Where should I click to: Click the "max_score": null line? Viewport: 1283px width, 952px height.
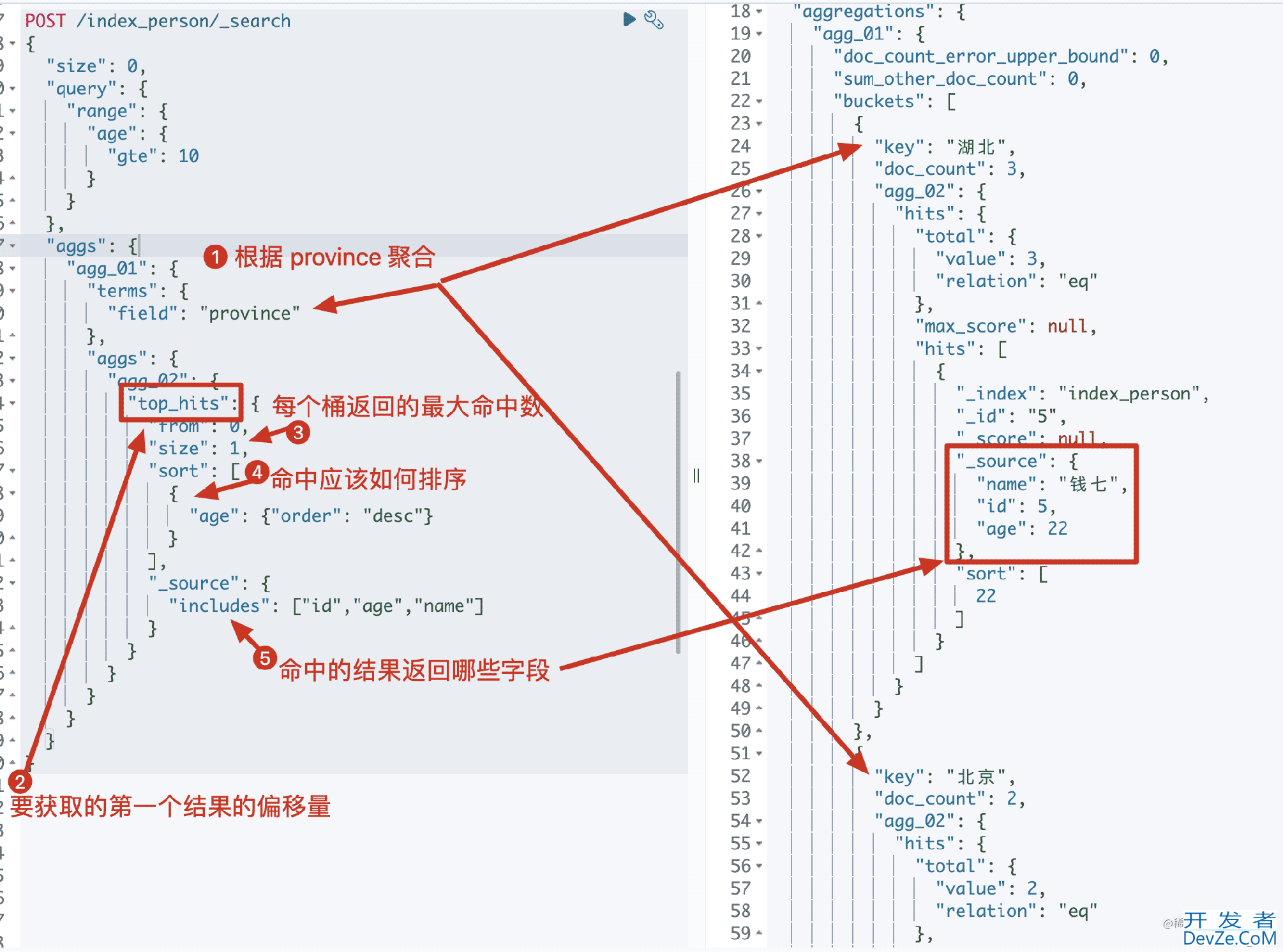[x=1006, y=327]
